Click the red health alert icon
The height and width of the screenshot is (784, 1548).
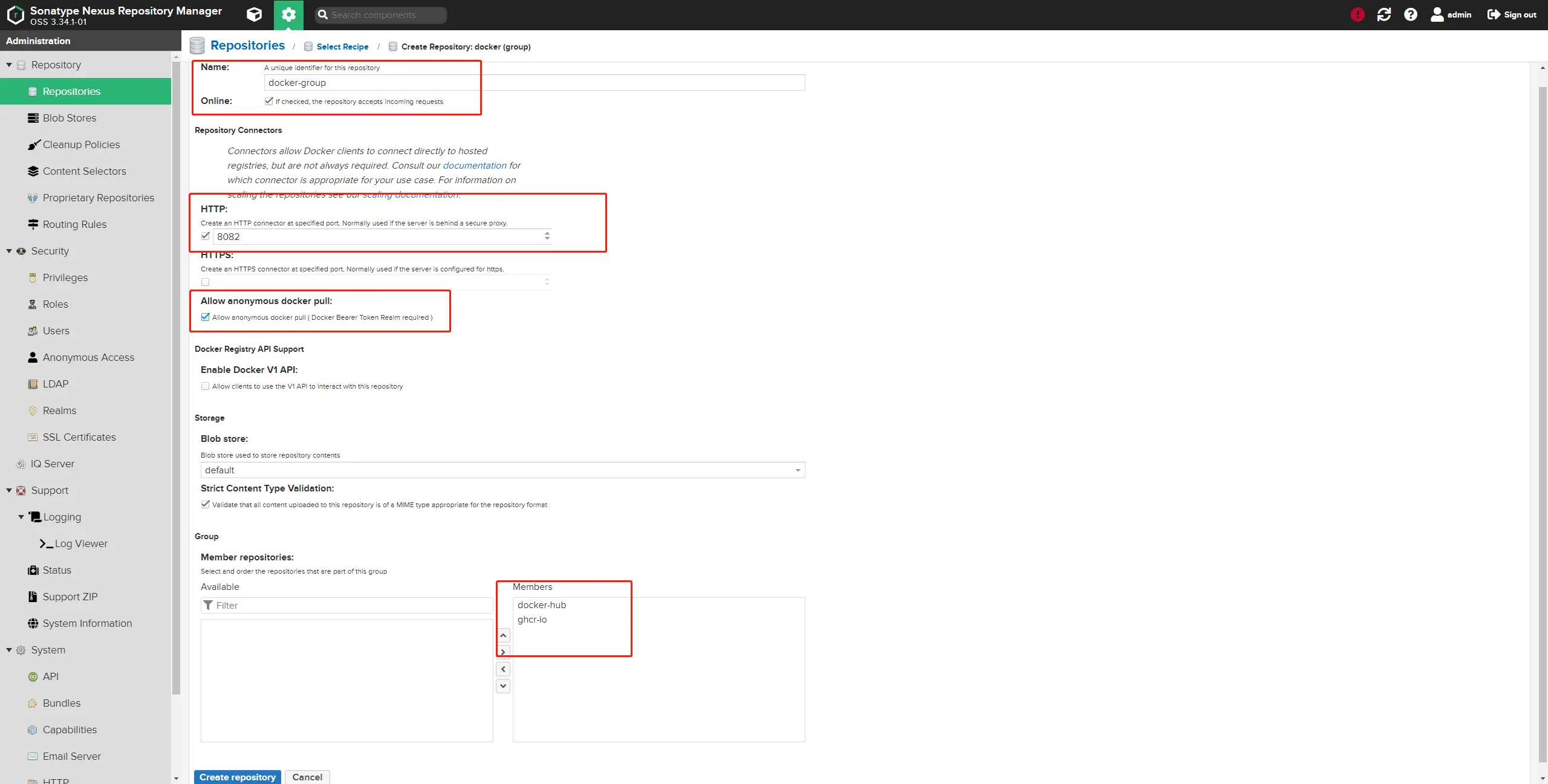point(1358,15)
